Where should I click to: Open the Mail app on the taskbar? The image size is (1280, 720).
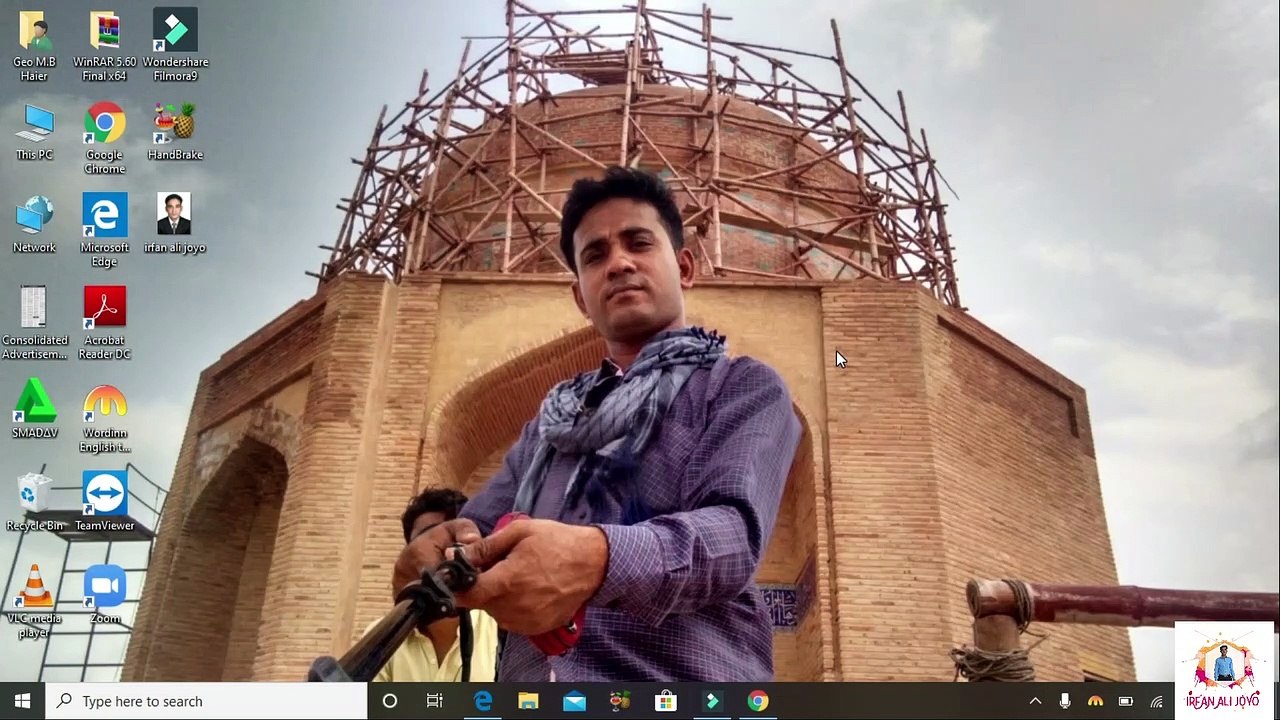pyautogui.click(x=574, y=701)
